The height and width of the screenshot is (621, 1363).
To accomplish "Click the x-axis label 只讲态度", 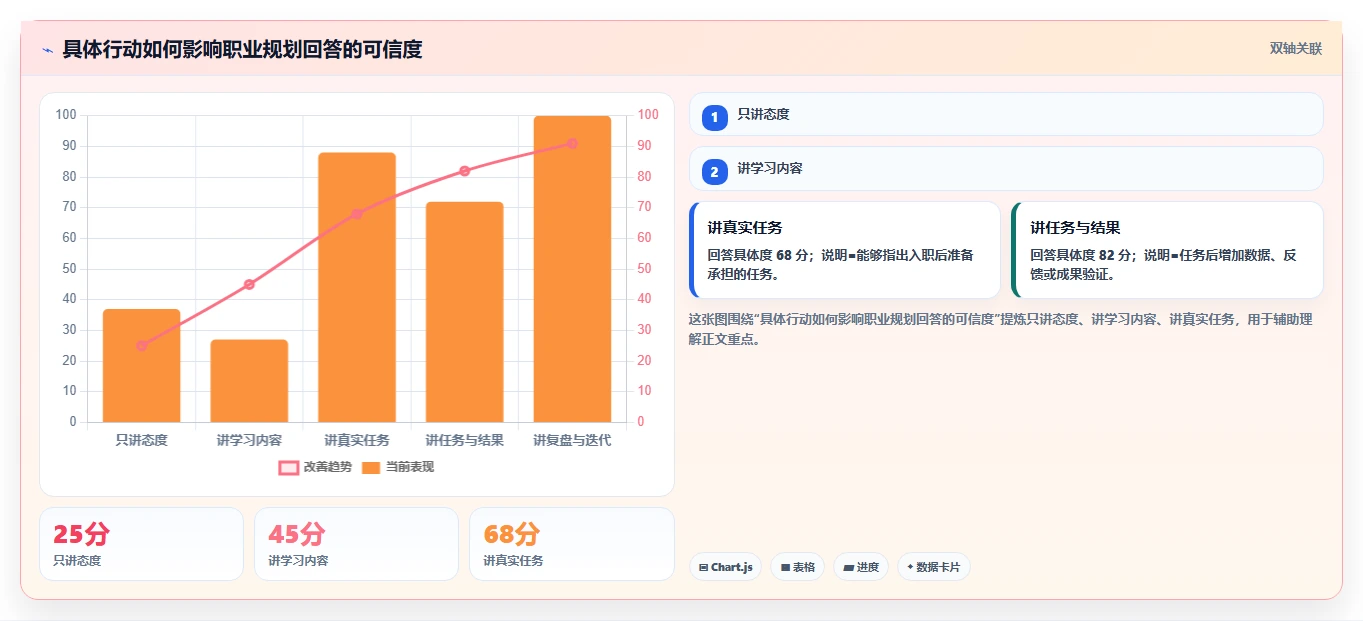I will [142, 440].
